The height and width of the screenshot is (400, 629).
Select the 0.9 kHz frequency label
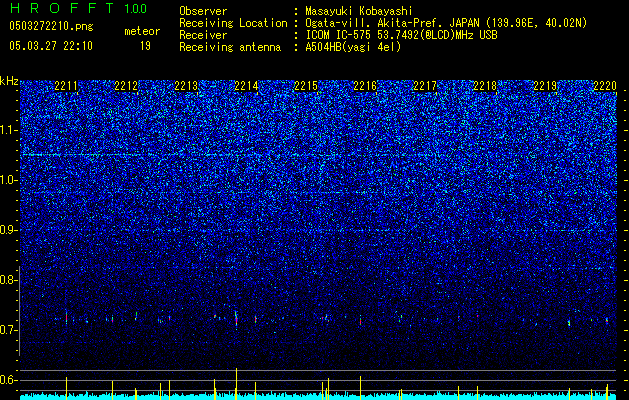click(9, 230)
